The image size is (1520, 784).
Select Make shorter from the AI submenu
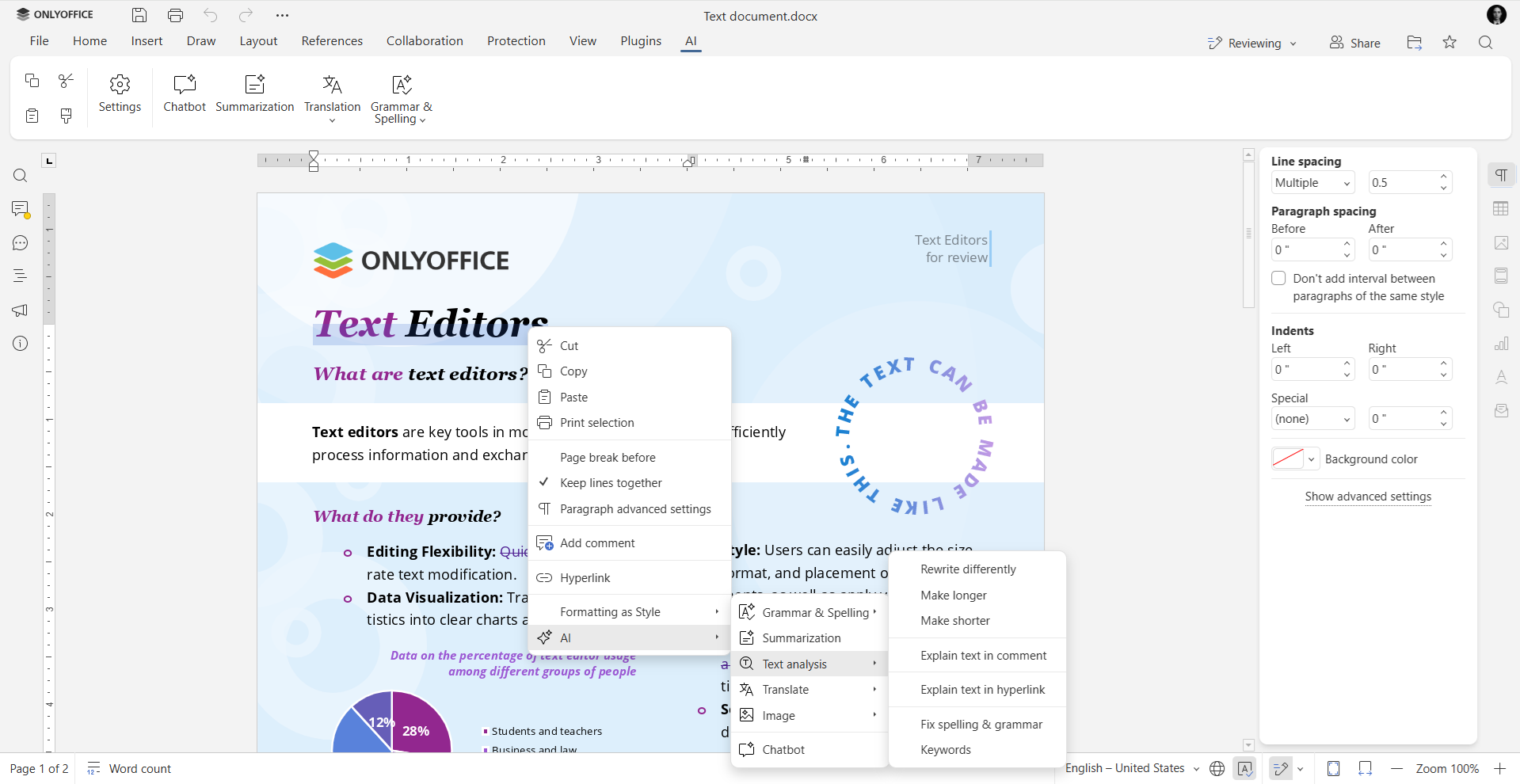(x=955, y=621)
